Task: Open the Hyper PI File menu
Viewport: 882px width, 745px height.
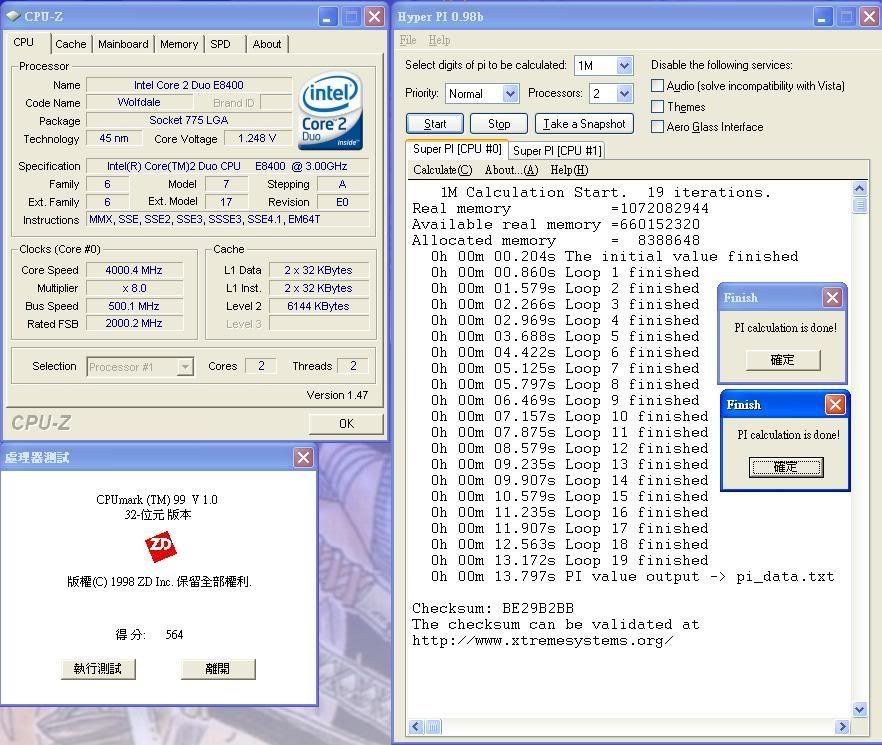Action: (x=408, y=40)
